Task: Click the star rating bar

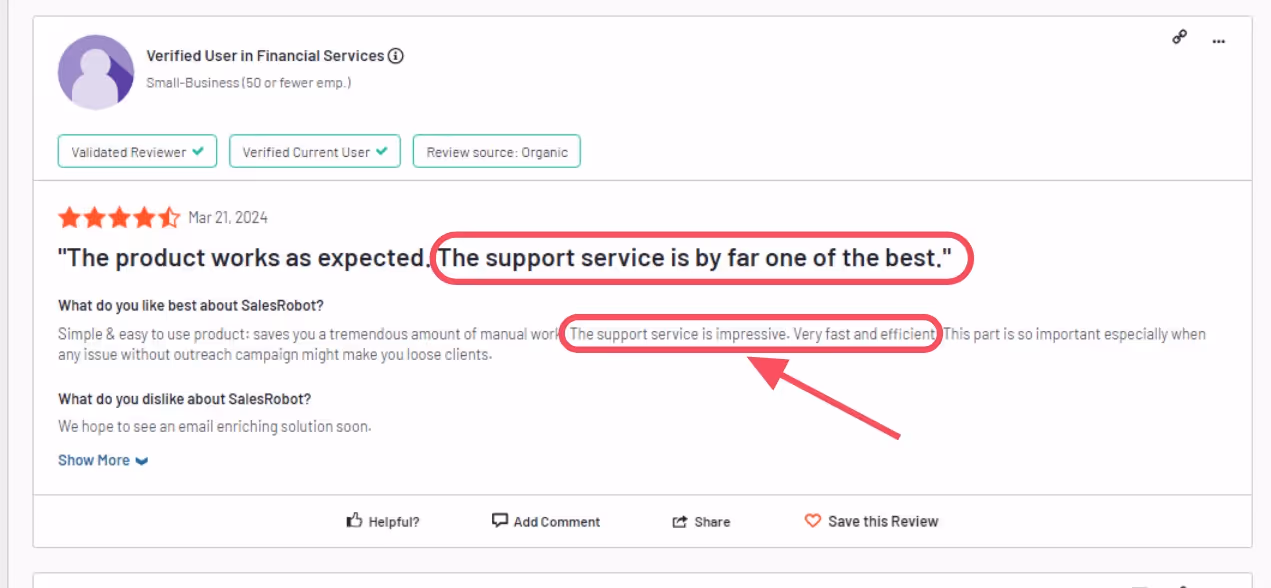Action: [x=119, y=216]
